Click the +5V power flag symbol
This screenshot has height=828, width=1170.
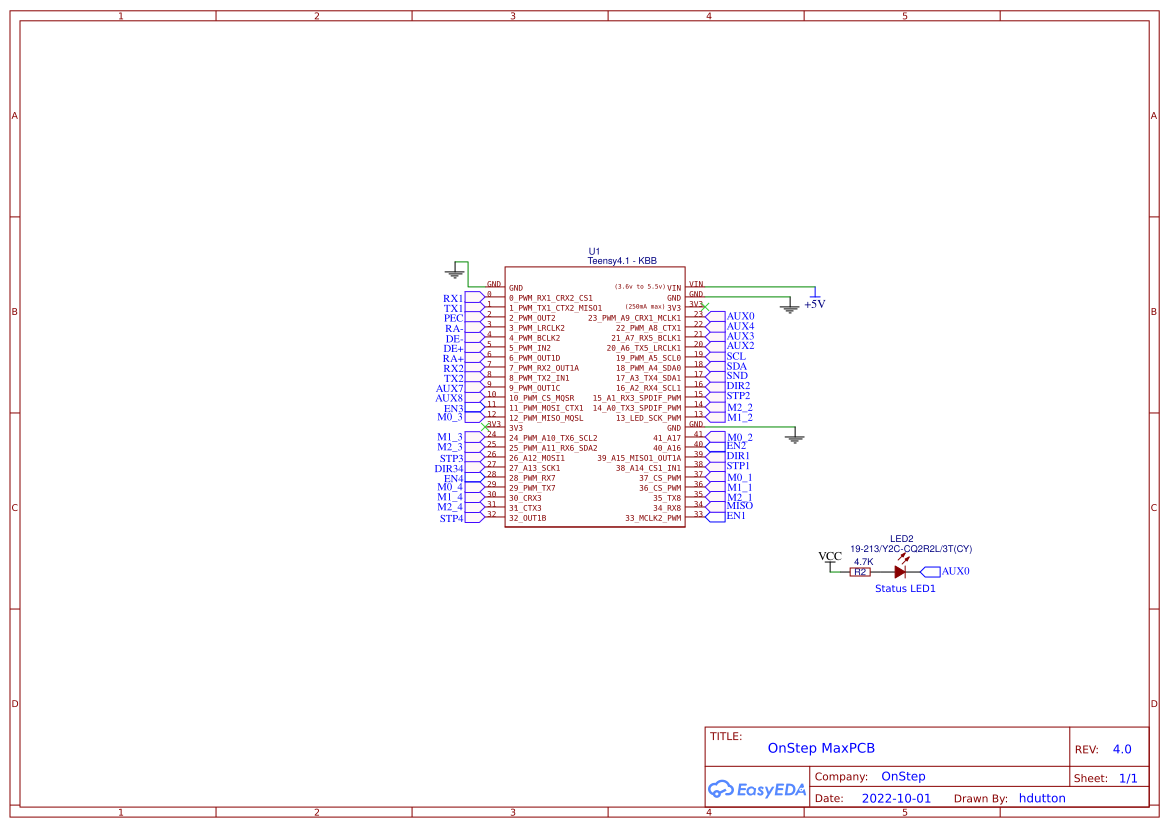coord(816,298)
